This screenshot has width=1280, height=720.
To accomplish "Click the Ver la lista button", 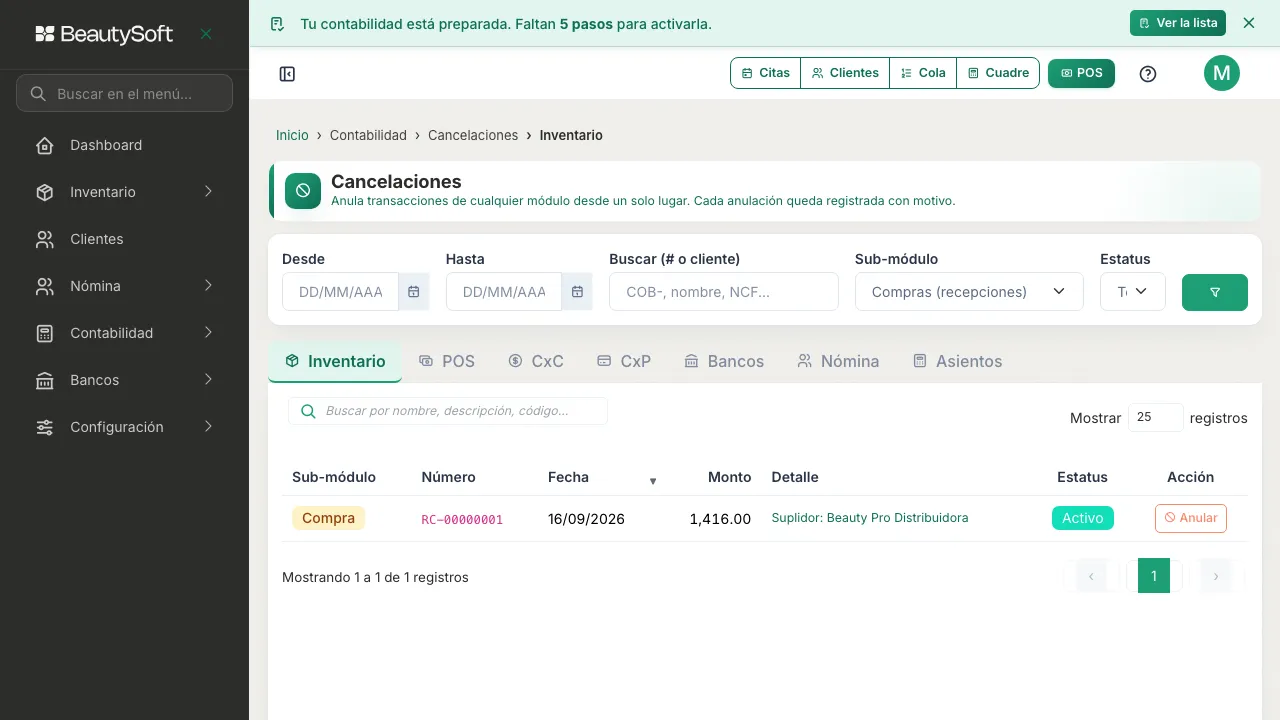I will tap(1178, 23).
